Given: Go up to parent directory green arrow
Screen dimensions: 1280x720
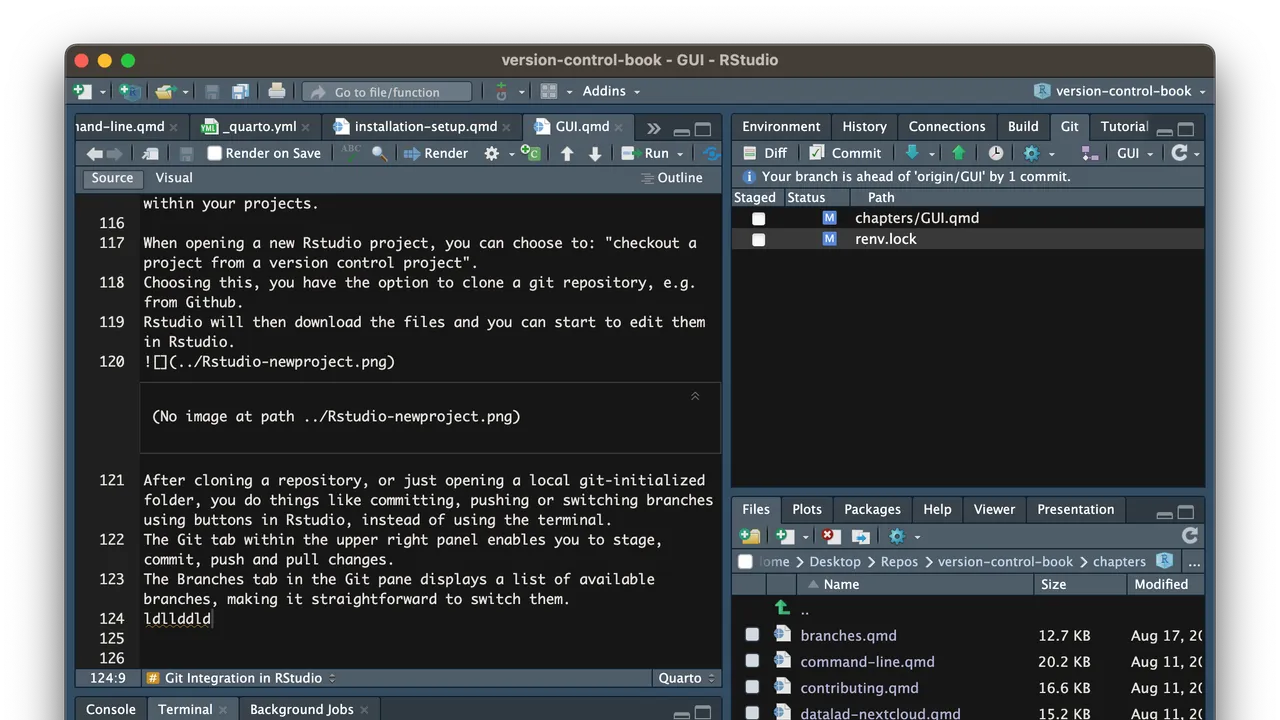Looking at the screenshot, I should [782, 608].
